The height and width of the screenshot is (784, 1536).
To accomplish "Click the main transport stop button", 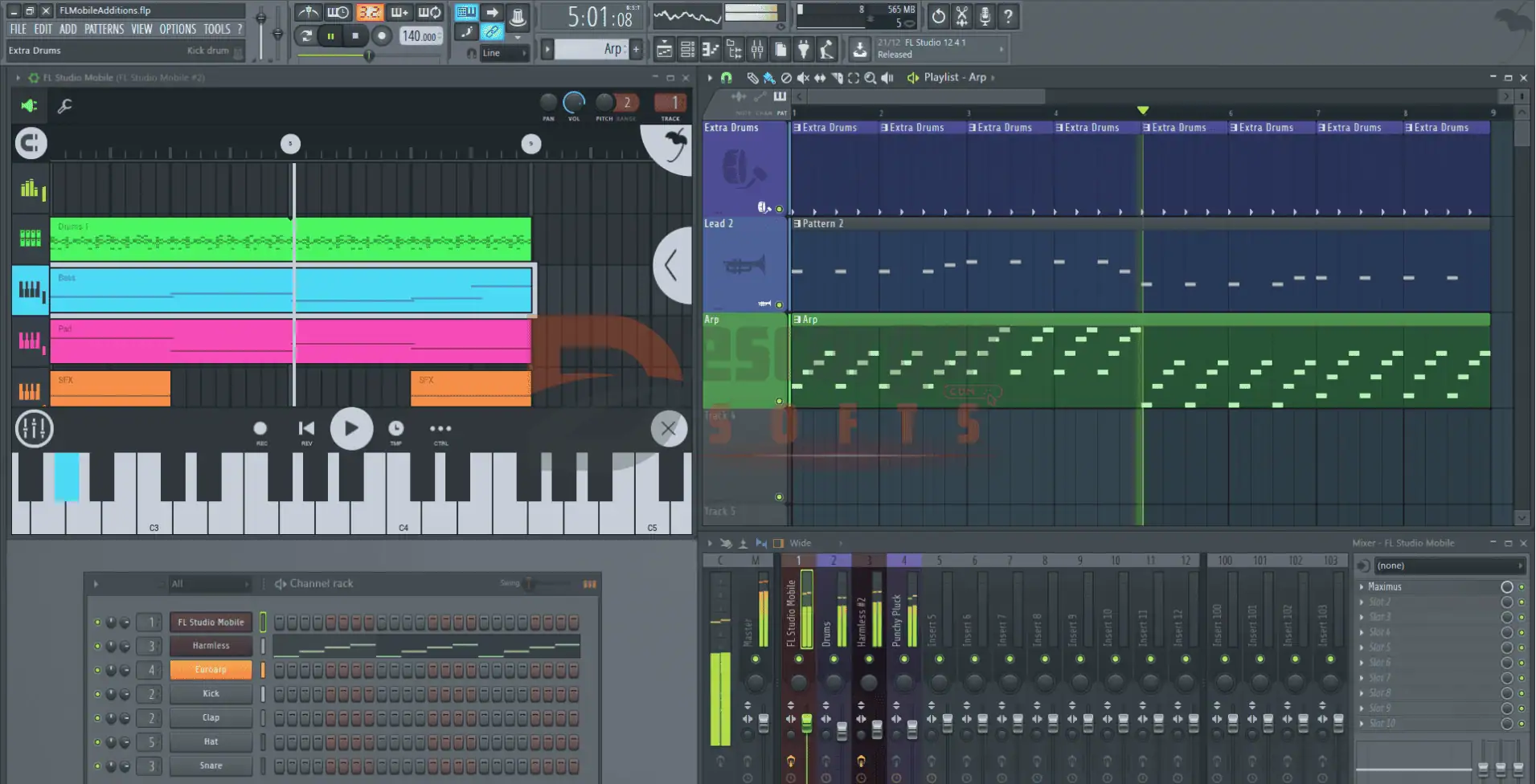I will click(356, 35).
